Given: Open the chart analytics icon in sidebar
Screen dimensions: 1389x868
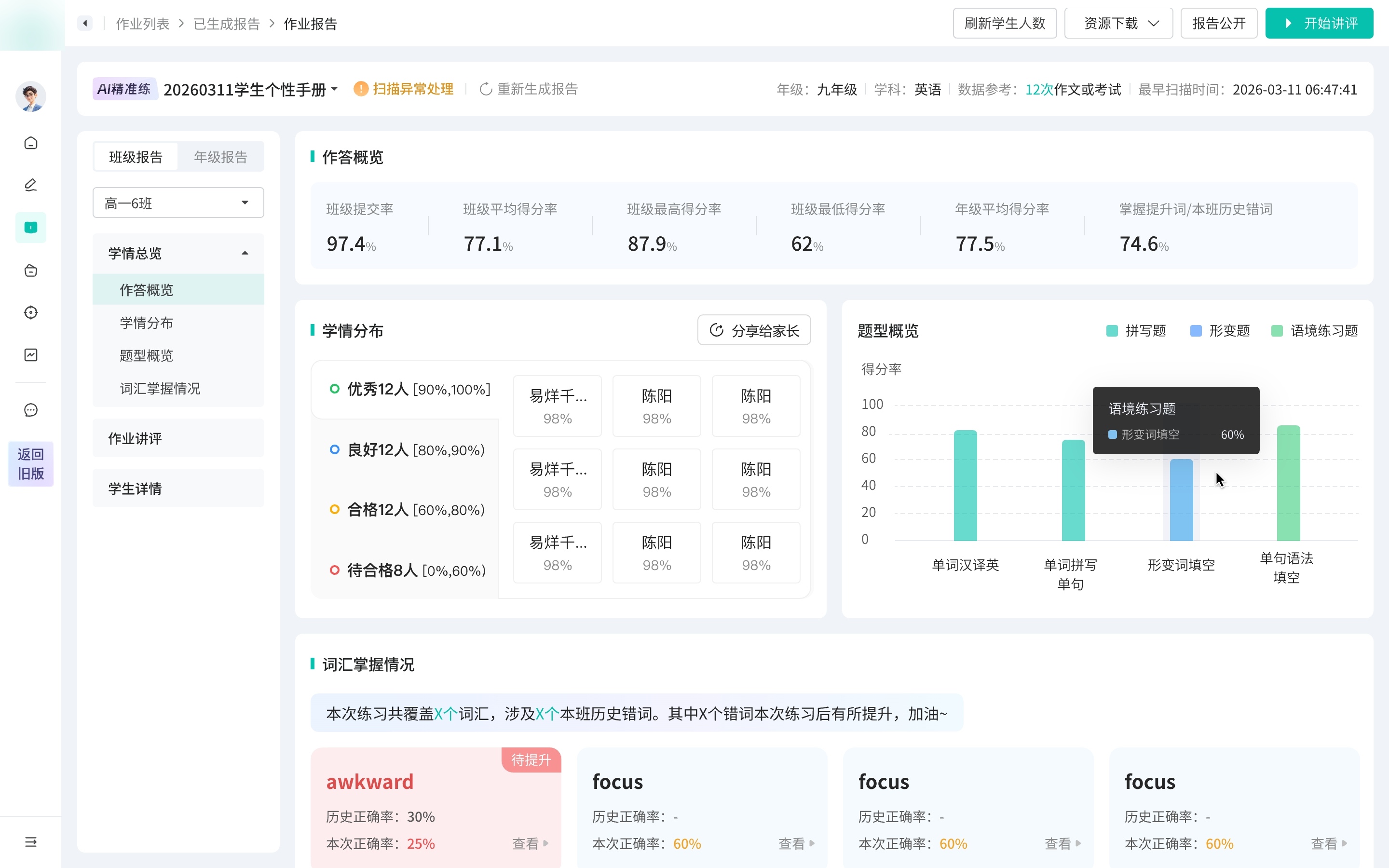Looking at the screenshot, I should point(31,355).
